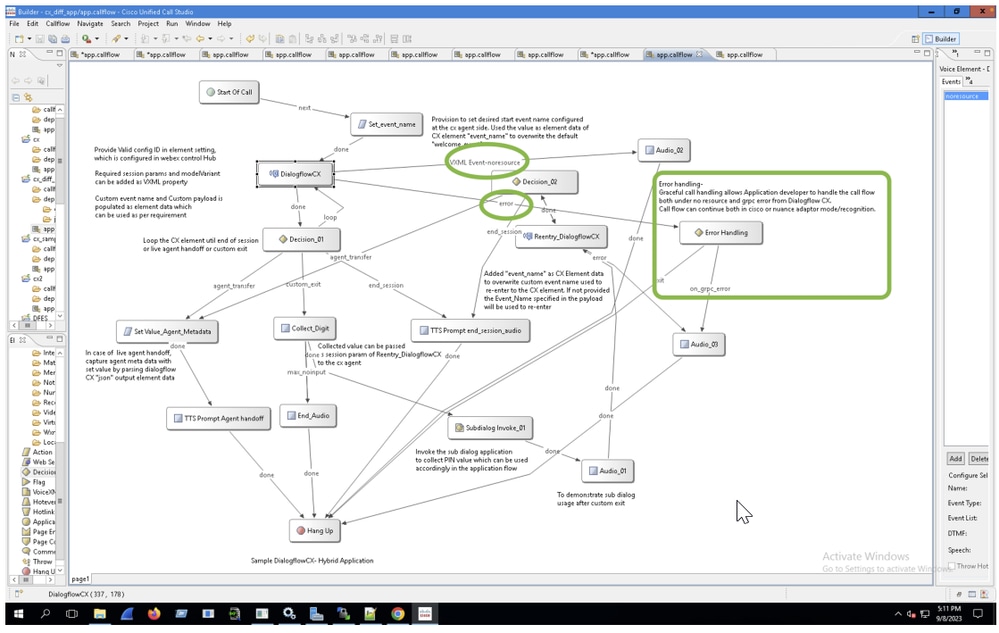
Task: Click the yellow back navigation arrow
Action: [200, 39]
